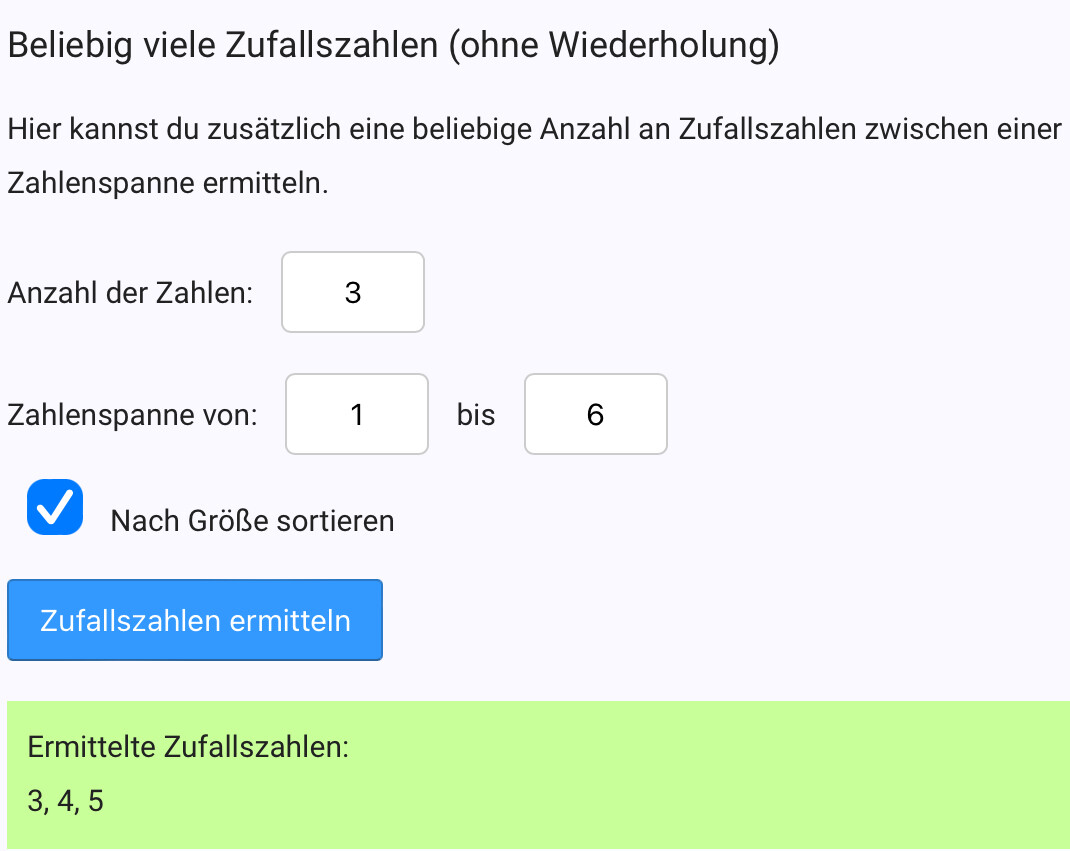
Task: Click the "Zahlenspanne von:" label
Action: (x=132, y=415)
